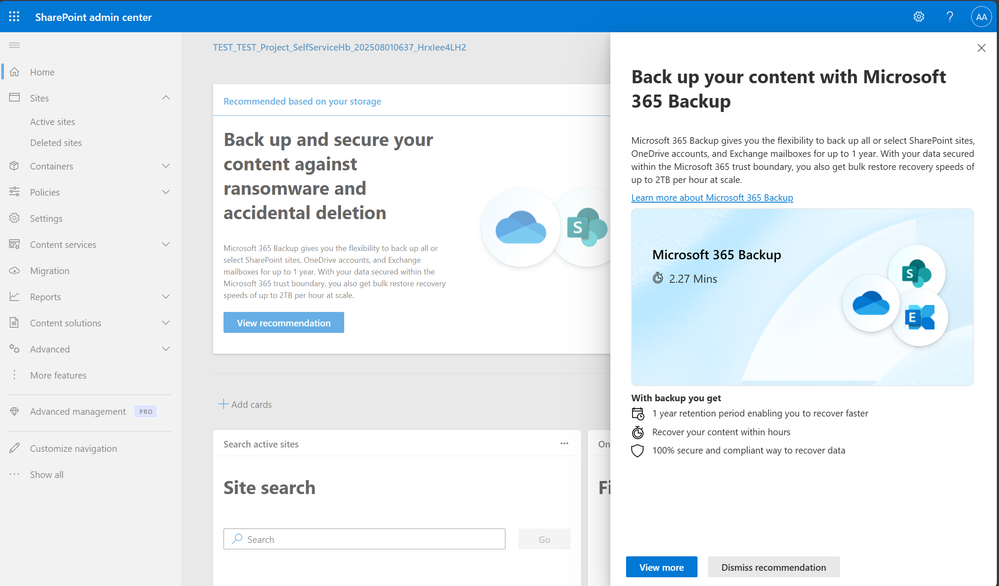Click 'Recover your content within hours' text

[721, 432]
